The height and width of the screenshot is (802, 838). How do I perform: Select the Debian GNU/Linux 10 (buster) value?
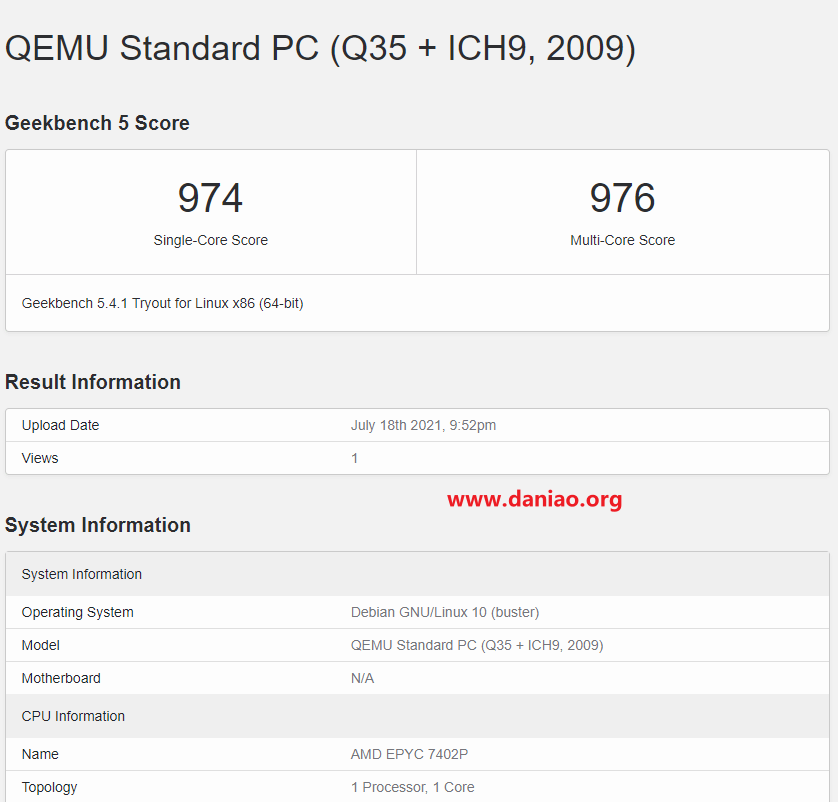pyautogui.click(x=445, y=612)
